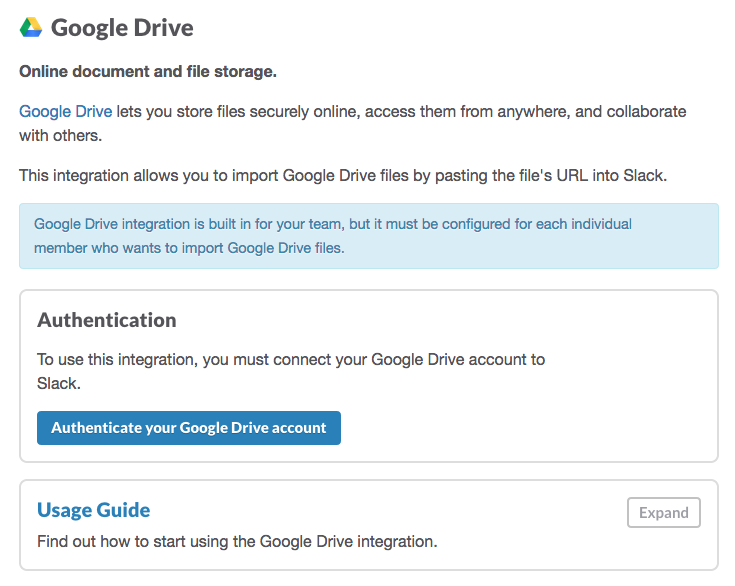735x586 pixels.
Task: Open the blue Google Drive hyperlink
Action: (x=65, y=111)
